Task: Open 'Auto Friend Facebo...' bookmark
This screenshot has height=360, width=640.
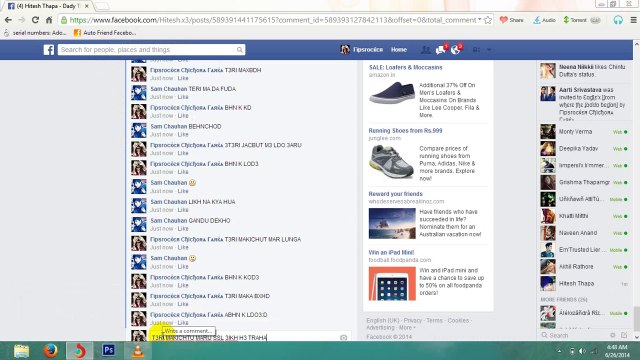Action: coord(105,33)
